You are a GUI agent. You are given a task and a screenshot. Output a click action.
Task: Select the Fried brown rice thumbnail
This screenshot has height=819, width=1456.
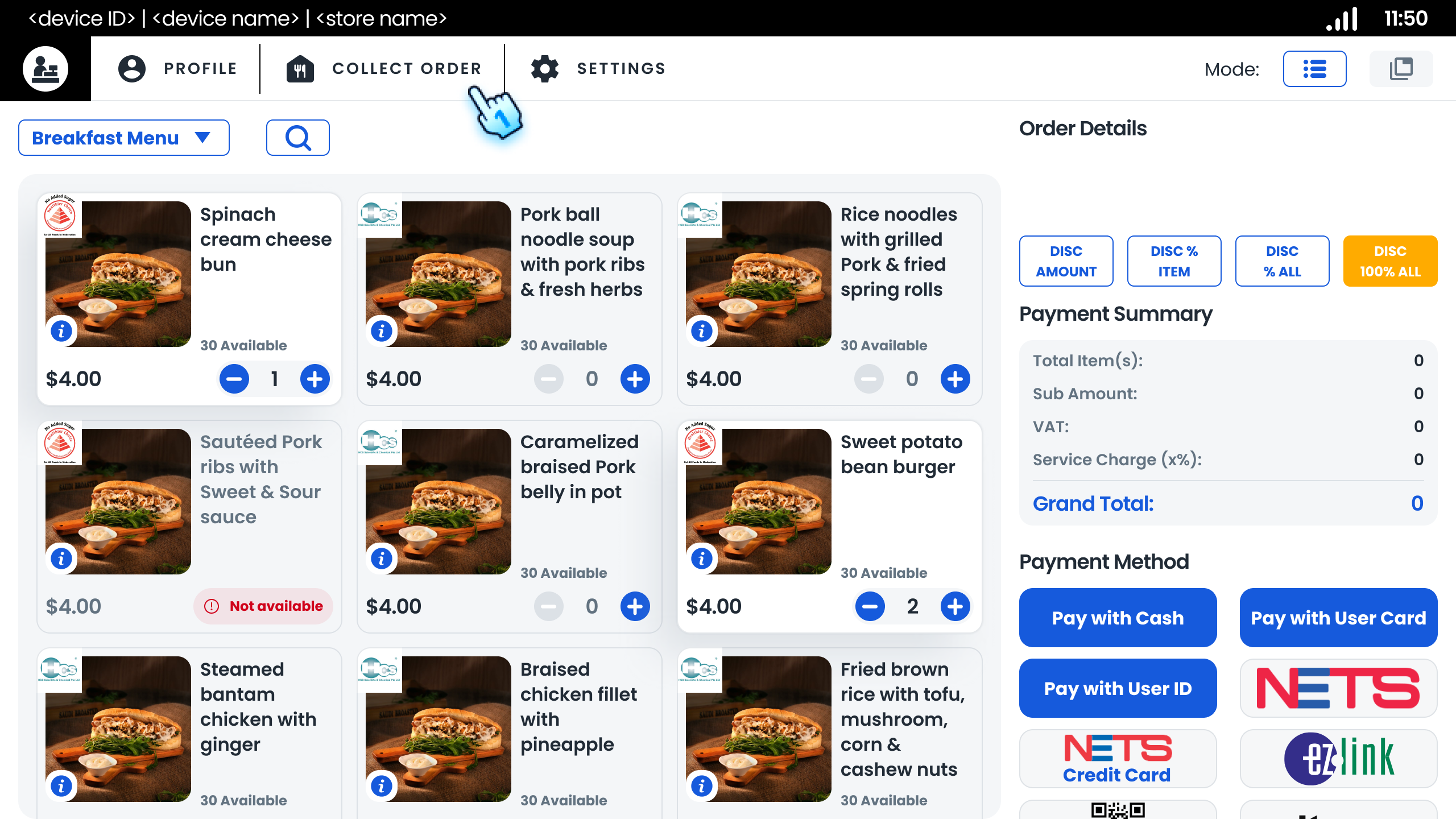(759, 729)
